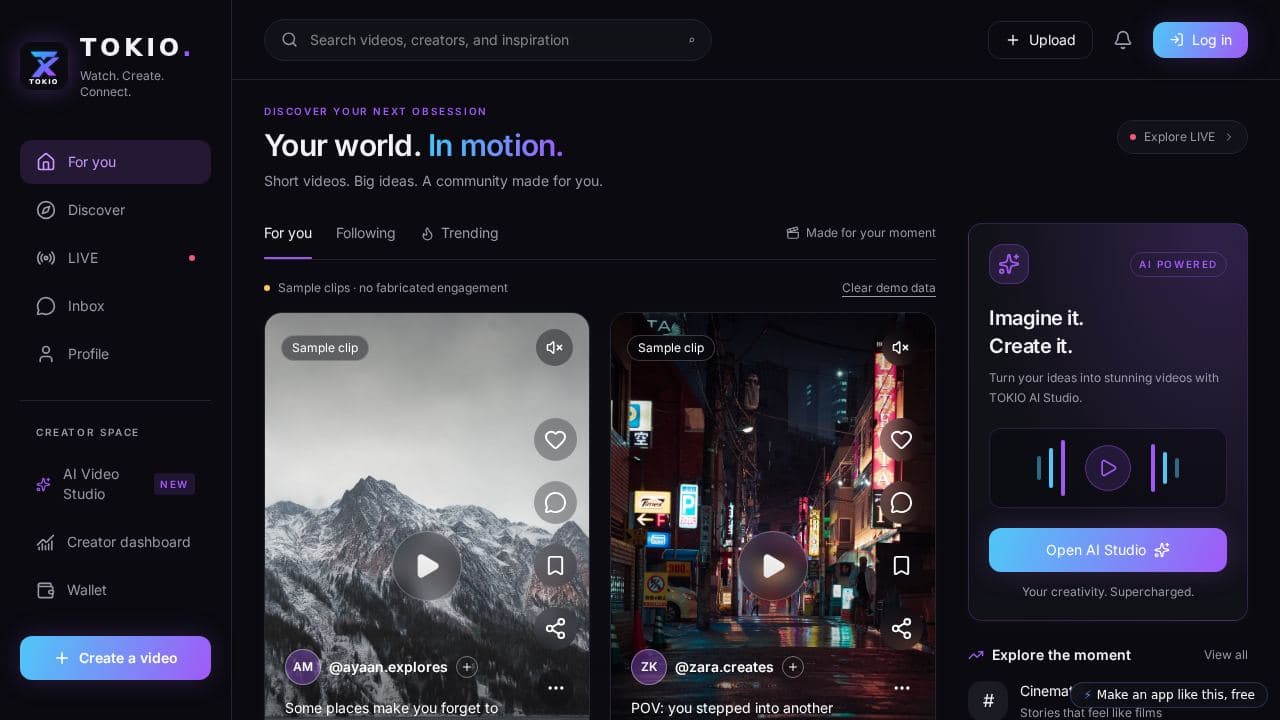Click the Log in button
This screenshot has height=720, width=1280.
click(1200, 40)
